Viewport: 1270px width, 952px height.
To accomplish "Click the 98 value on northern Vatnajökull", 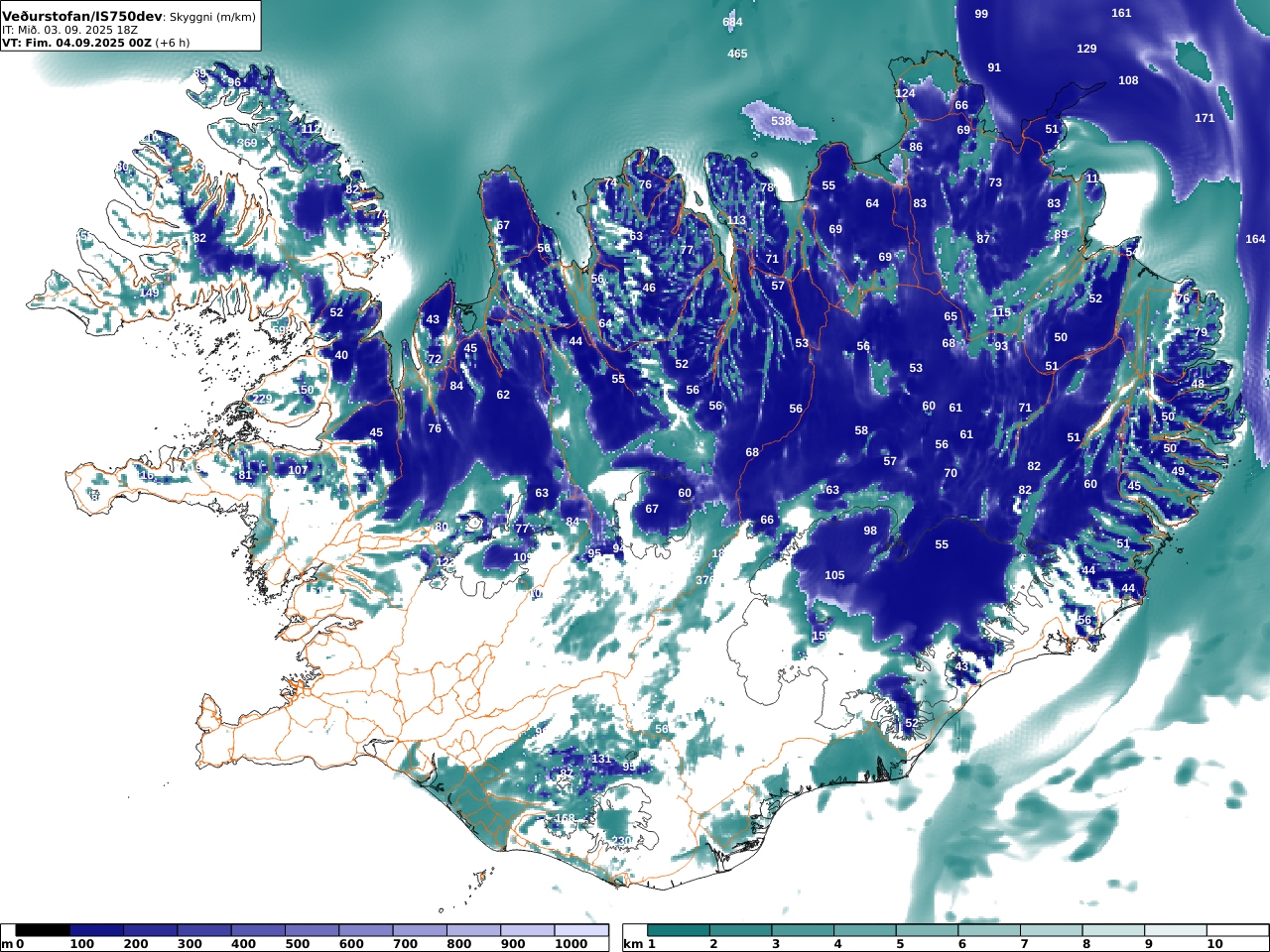I will click(870, 531).
